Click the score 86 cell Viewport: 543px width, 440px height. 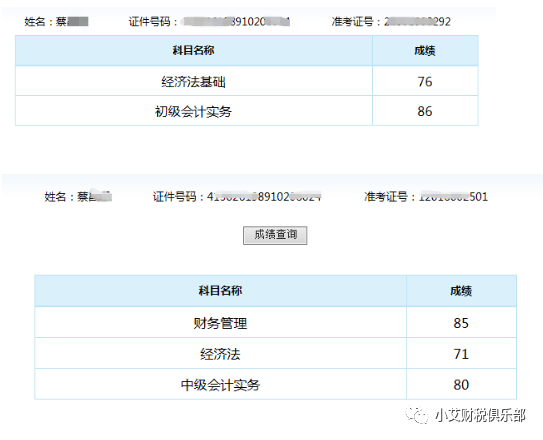point(425,111)
